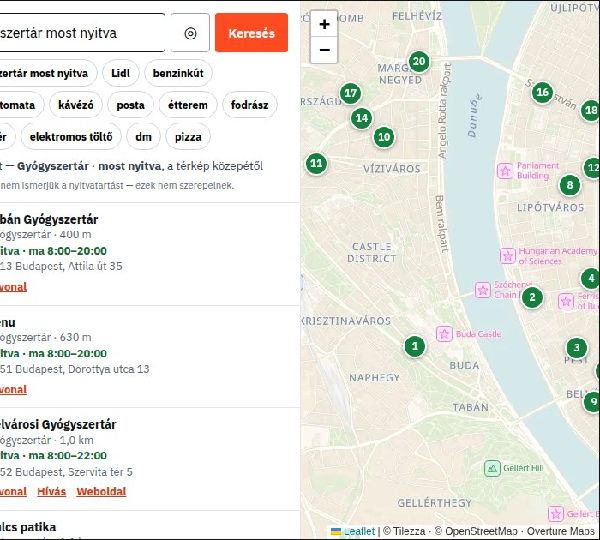Image resolution: width=600 pixels, height=540 pixels.
Task: Click the 630 m distance text
Action: pyautogui.click(x=75, y=337)
